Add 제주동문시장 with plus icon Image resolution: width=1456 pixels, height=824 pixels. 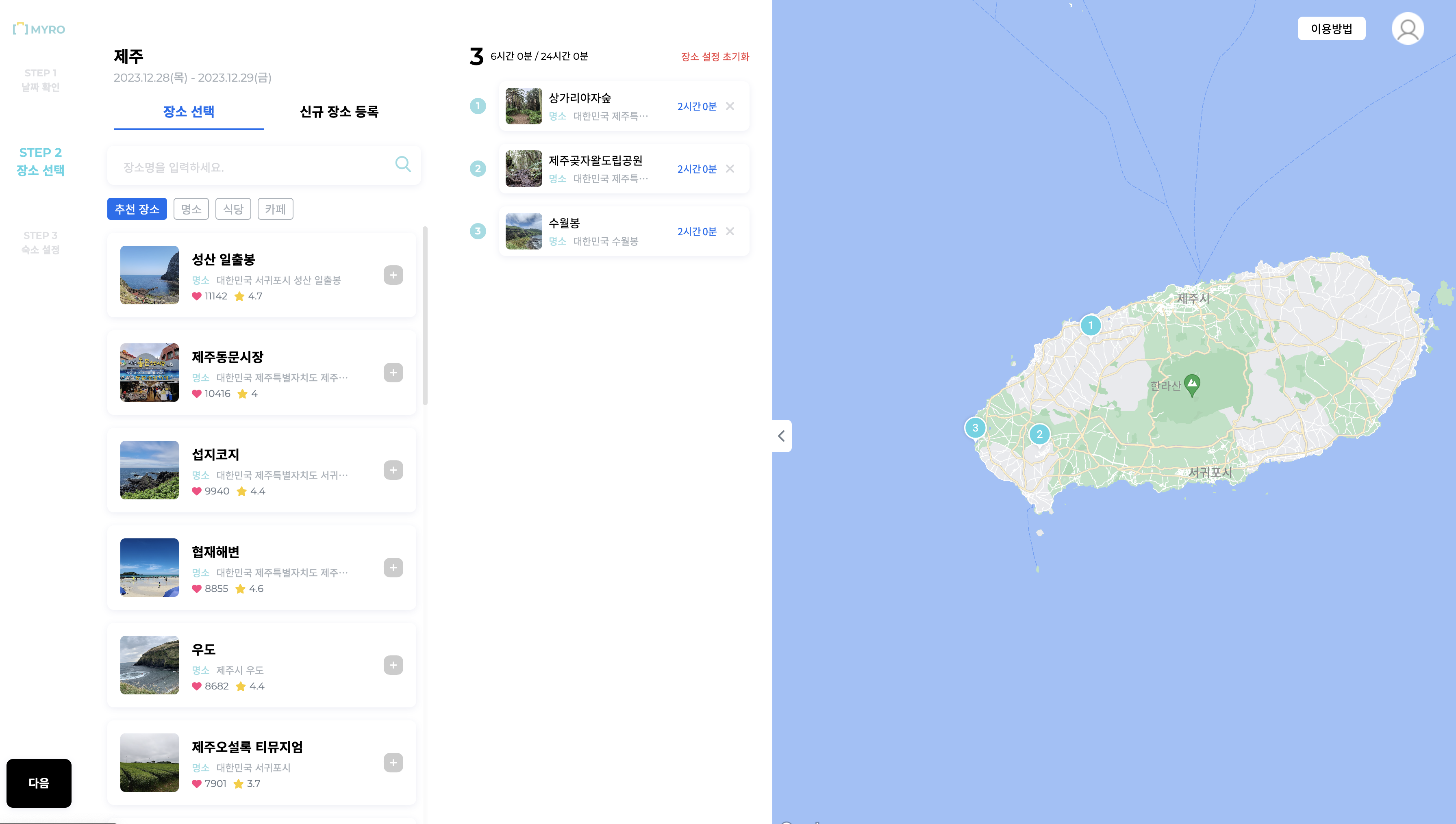coord(393,372)
